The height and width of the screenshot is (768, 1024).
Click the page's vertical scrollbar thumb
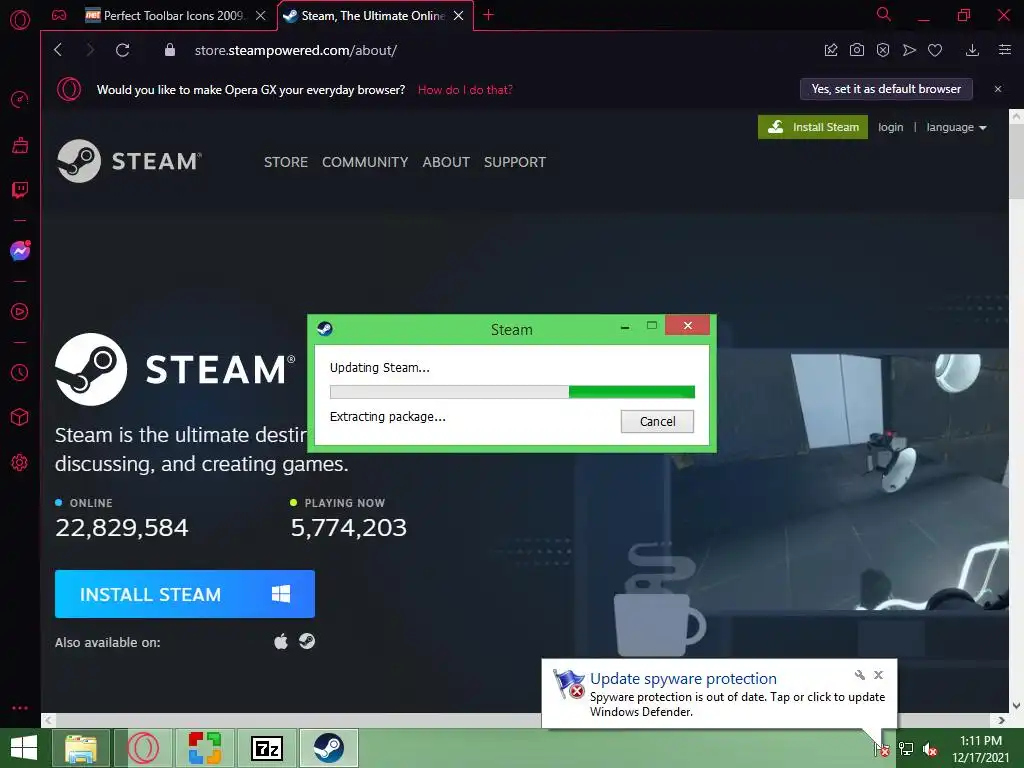(x=1016, y=162)
